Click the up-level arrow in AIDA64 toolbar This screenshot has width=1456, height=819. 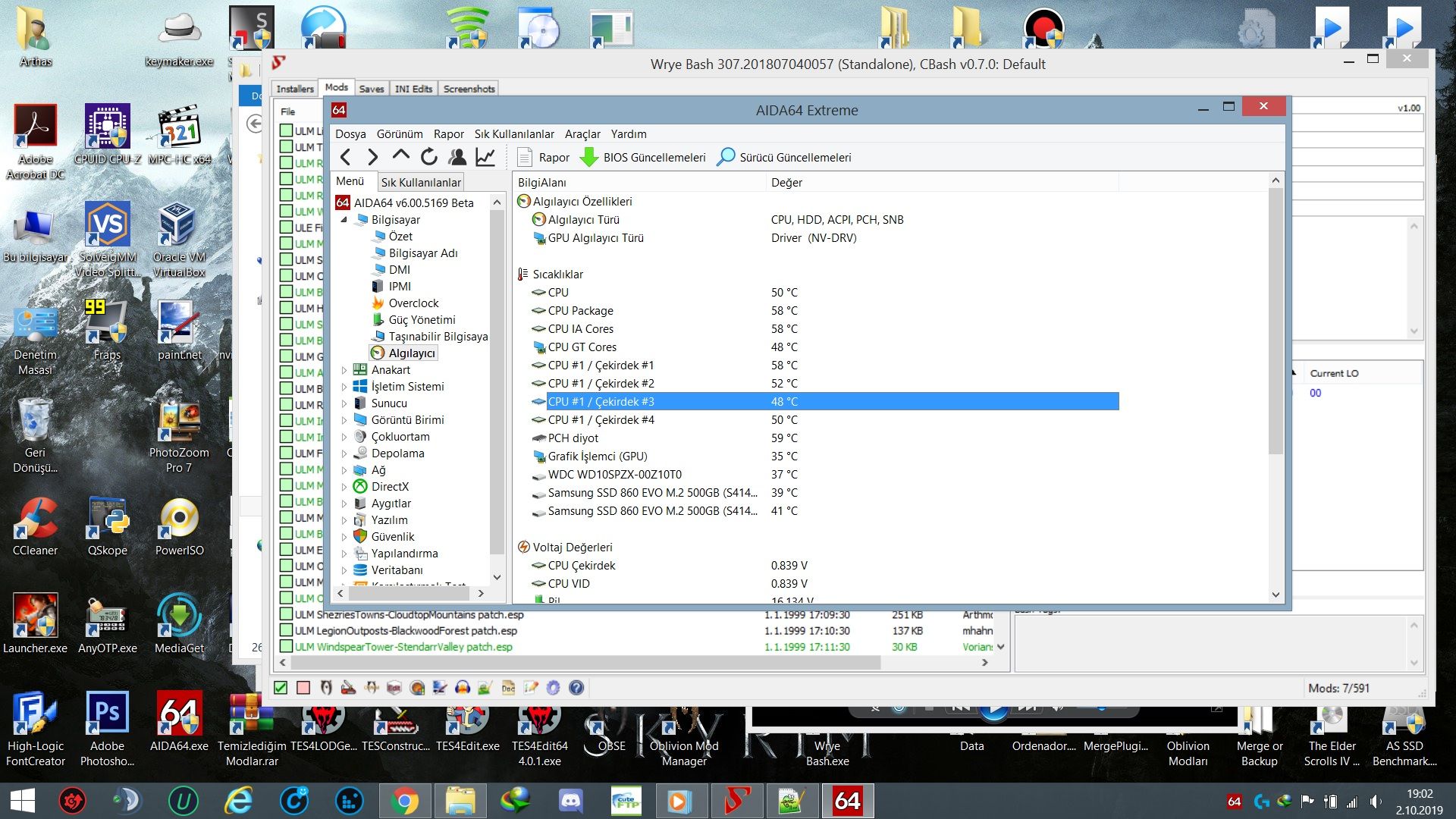tap(400, 156)
